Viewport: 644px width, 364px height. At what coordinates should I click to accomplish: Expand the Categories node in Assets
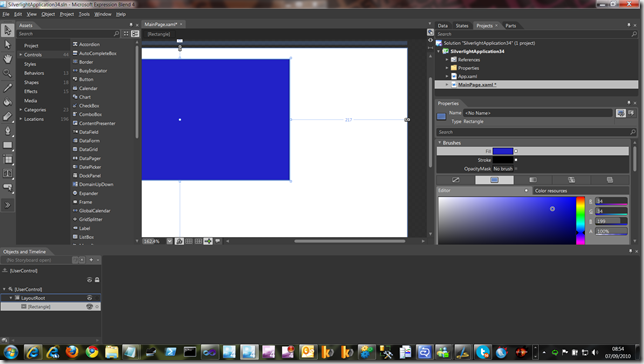[21, 110]
